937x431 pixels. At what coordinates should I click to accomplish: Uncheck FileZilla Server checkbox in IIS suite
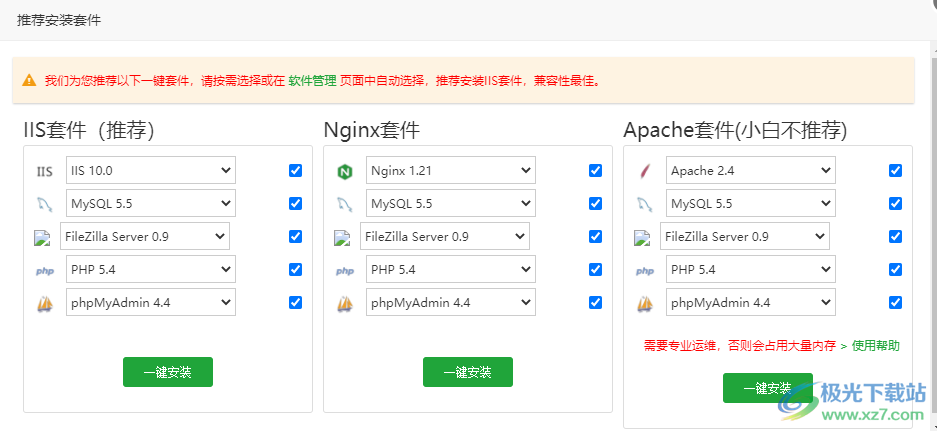pyautogui.click(x=295, y=236)
